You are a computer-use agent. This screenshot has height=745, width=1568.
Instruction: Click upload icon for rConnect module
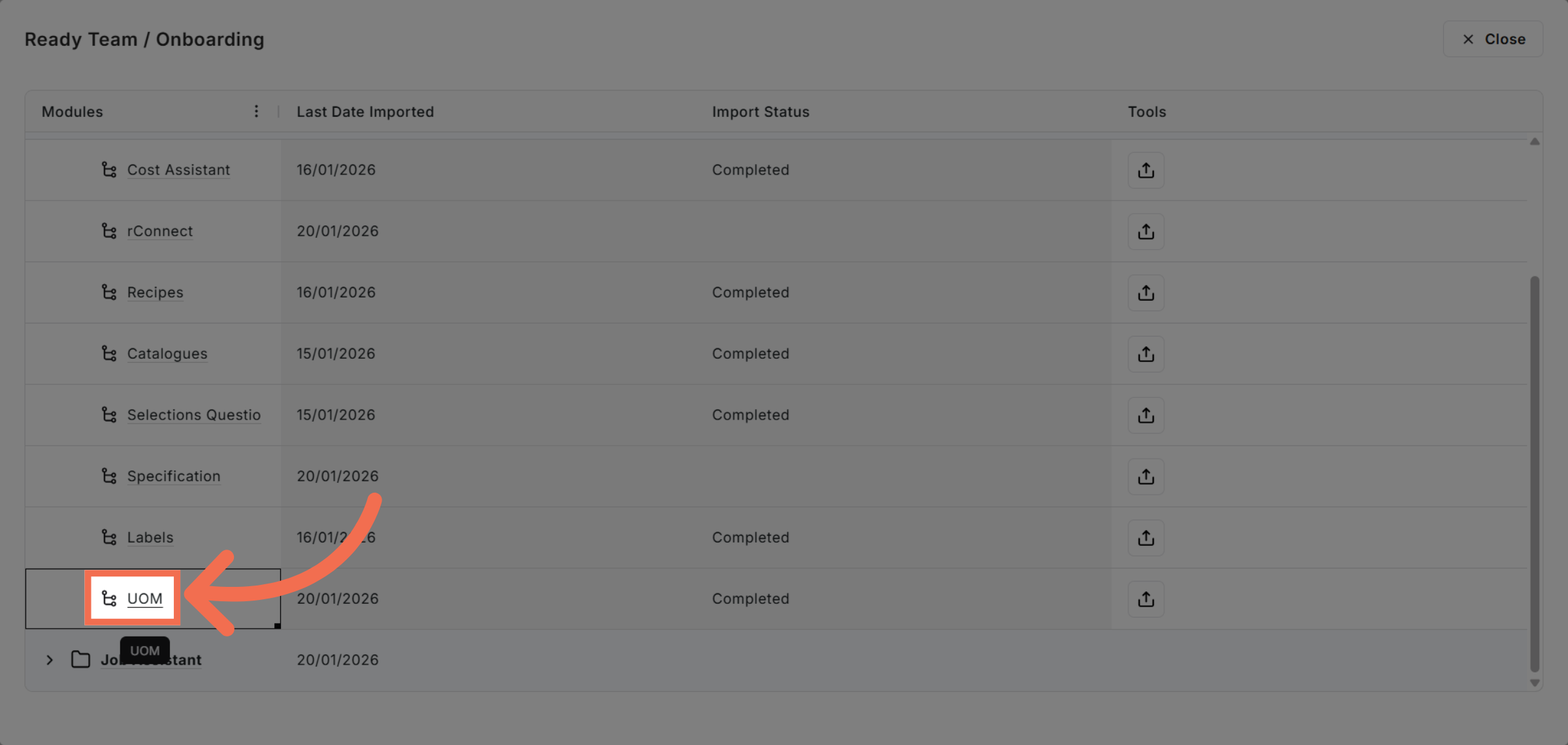1146,231
